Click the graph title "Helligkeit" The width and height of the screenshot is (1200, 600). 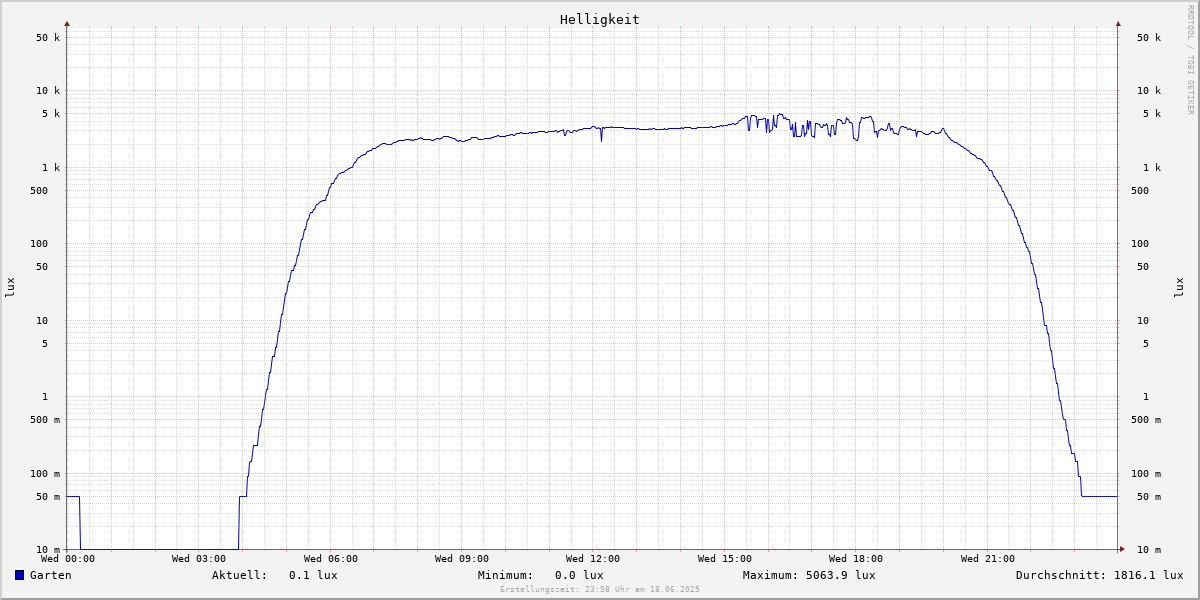600,19
